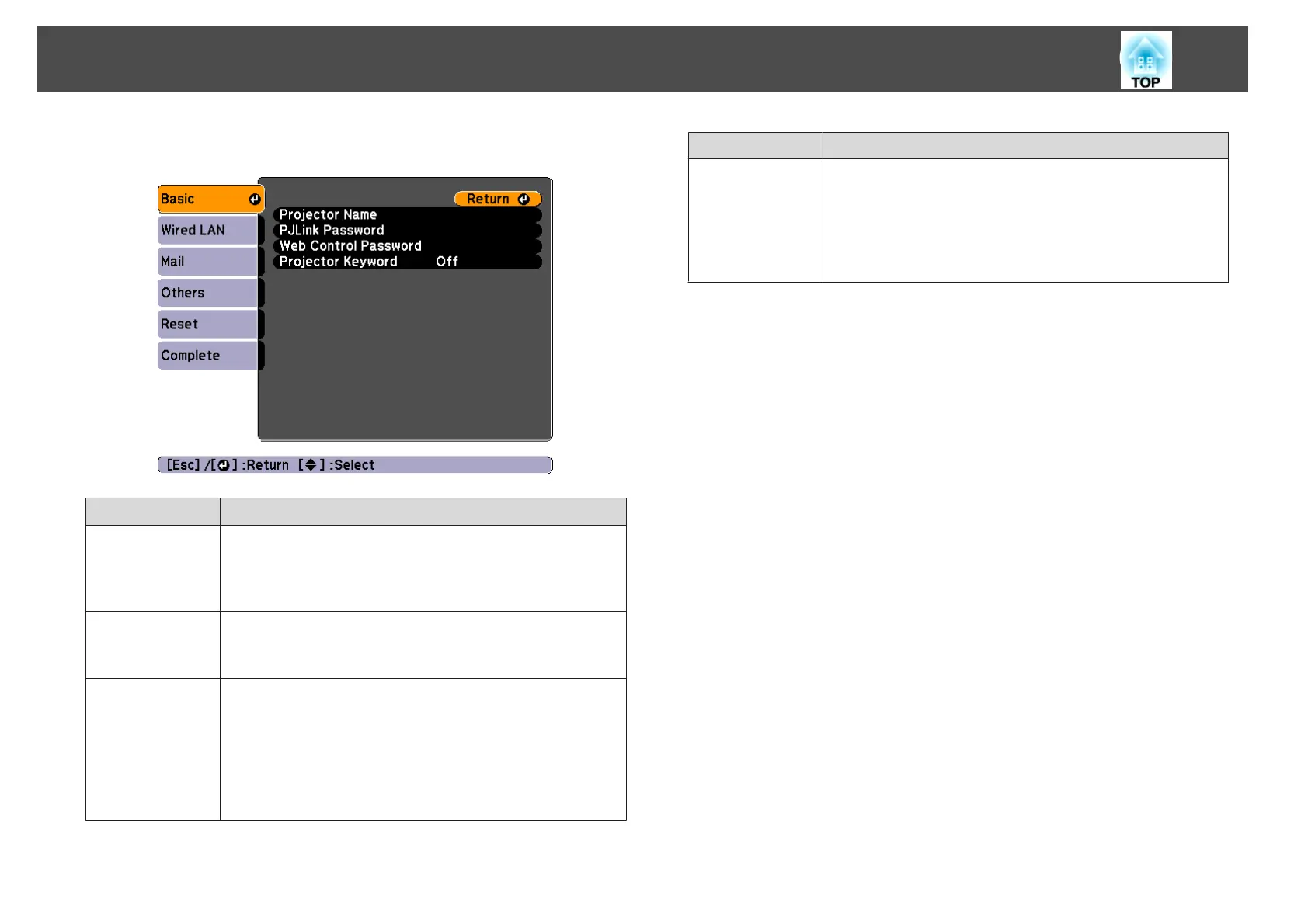Select Web Control Password entry
1308x924 pixels.
point(408,245)
